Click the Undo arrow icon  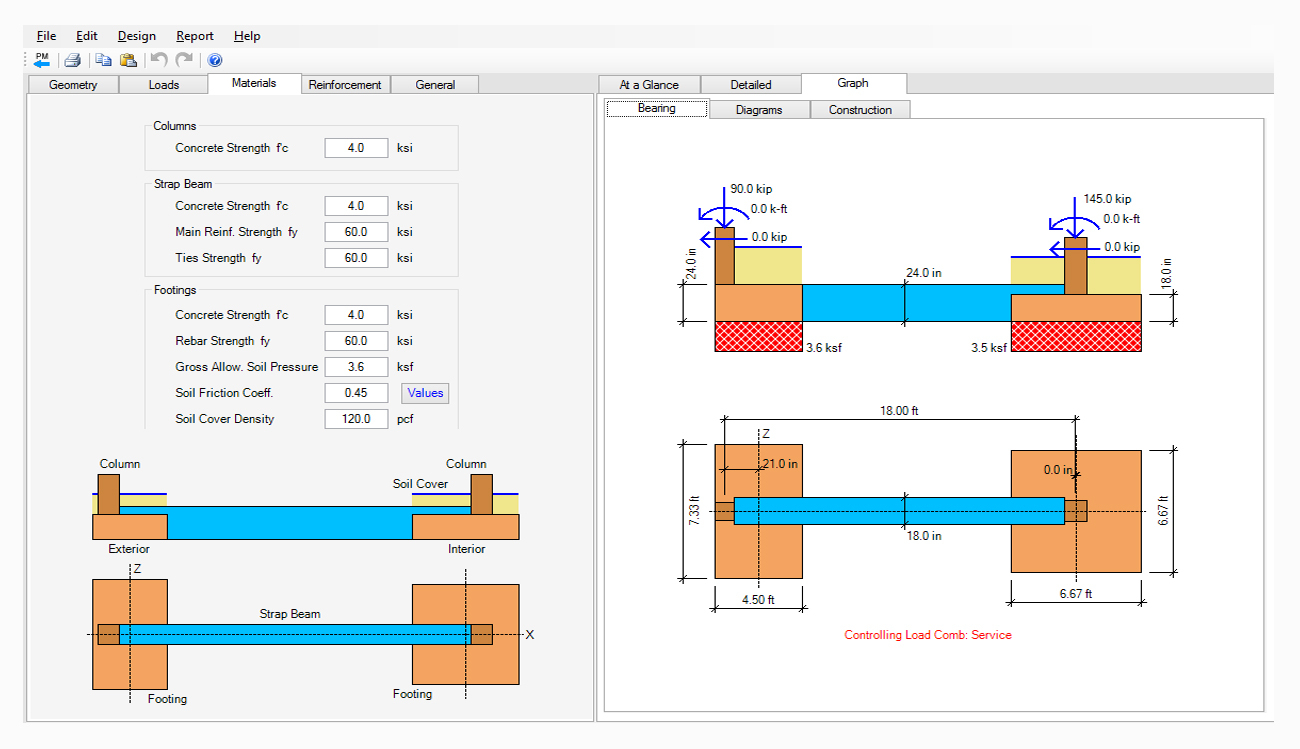(x=159, y=60)
